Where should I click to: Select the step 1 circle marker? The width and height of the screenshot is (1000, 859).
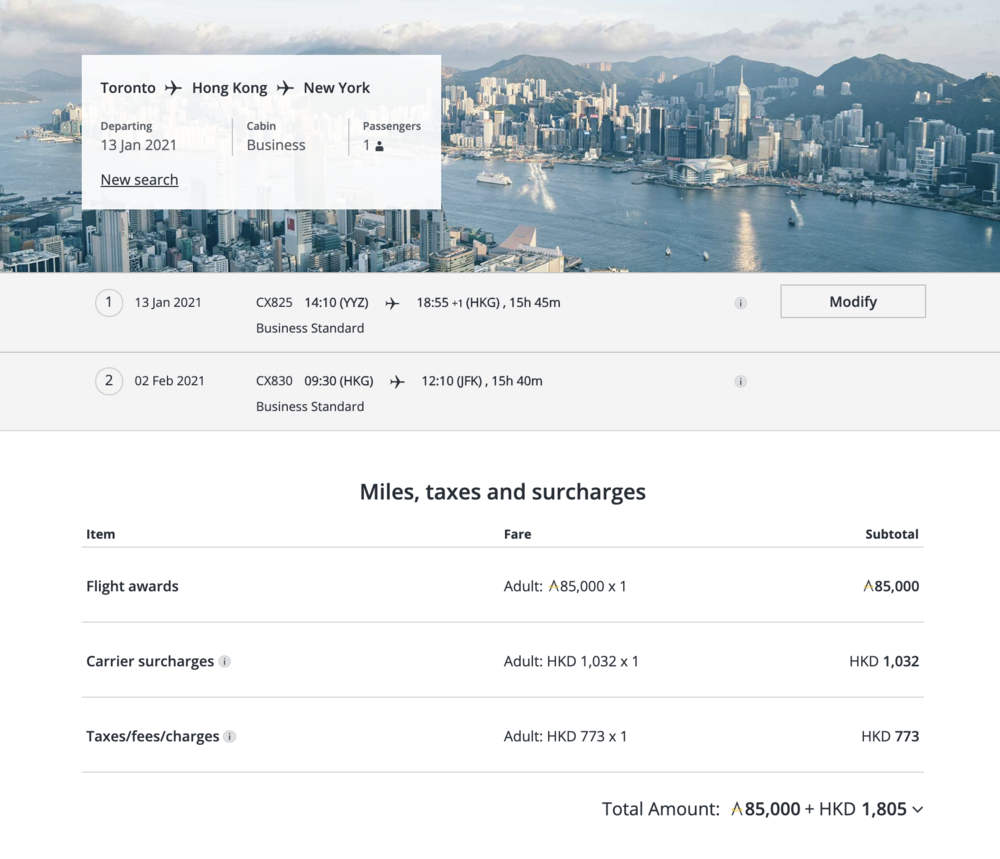109,302
